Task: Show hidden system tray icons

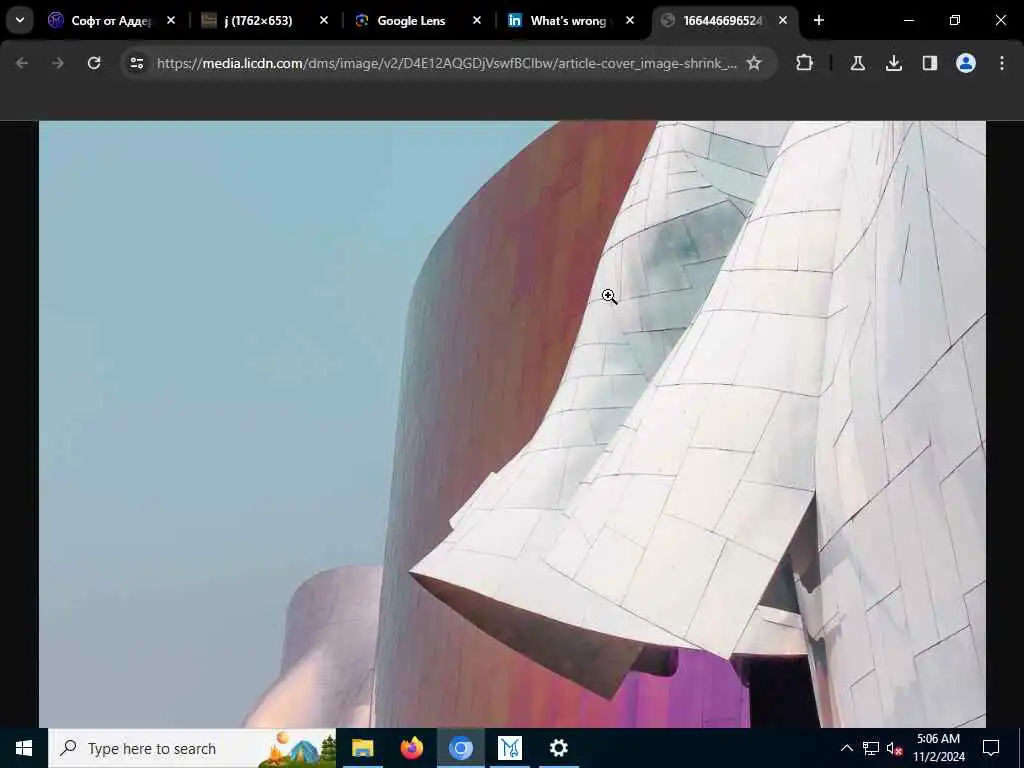Action: point(846,748)
